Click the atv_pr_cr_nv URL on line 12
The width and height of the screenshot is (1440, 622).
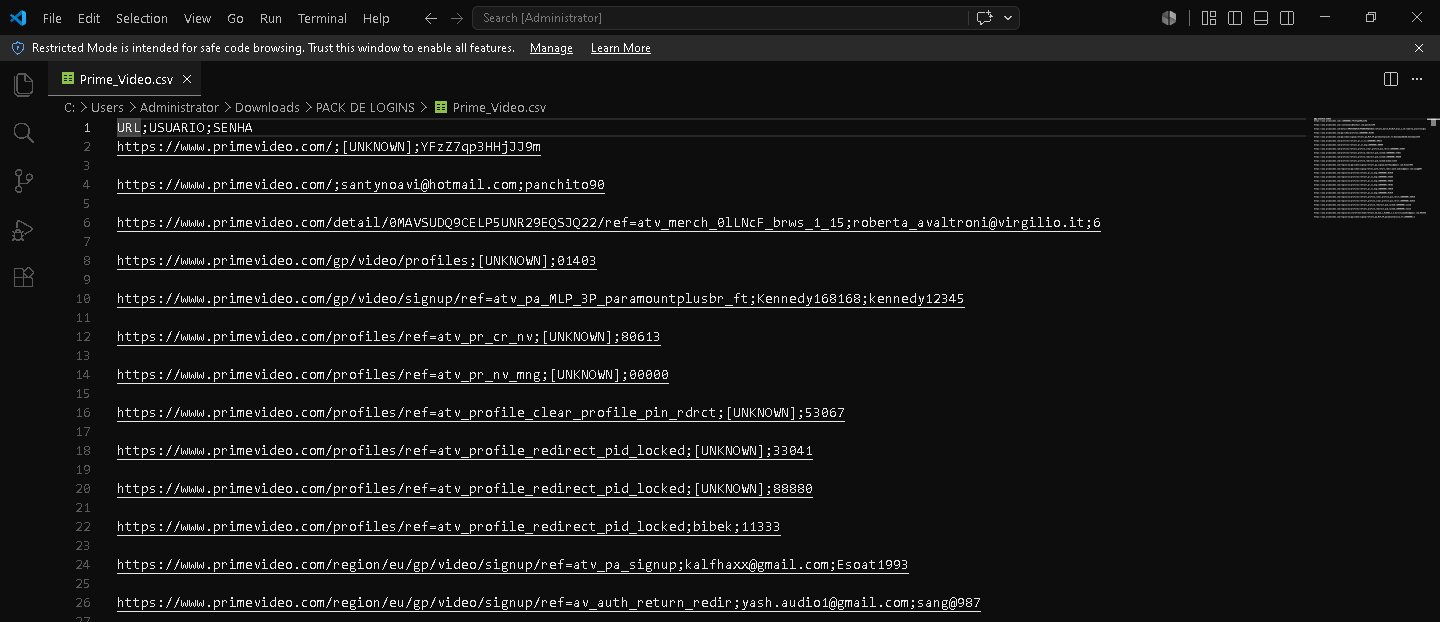[x=388, y=336]
